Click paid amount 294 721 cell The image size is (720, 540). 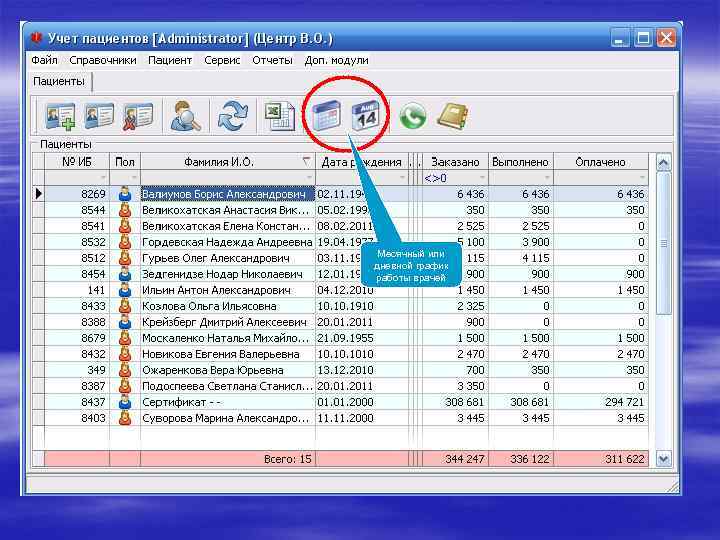point(601,402)
